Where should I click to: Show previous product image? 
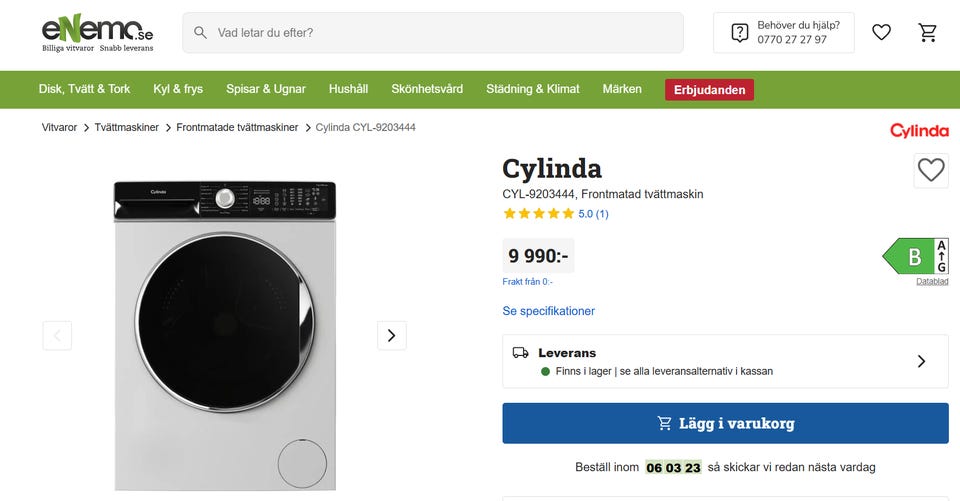pyautogui.click(x=57, y=336)
